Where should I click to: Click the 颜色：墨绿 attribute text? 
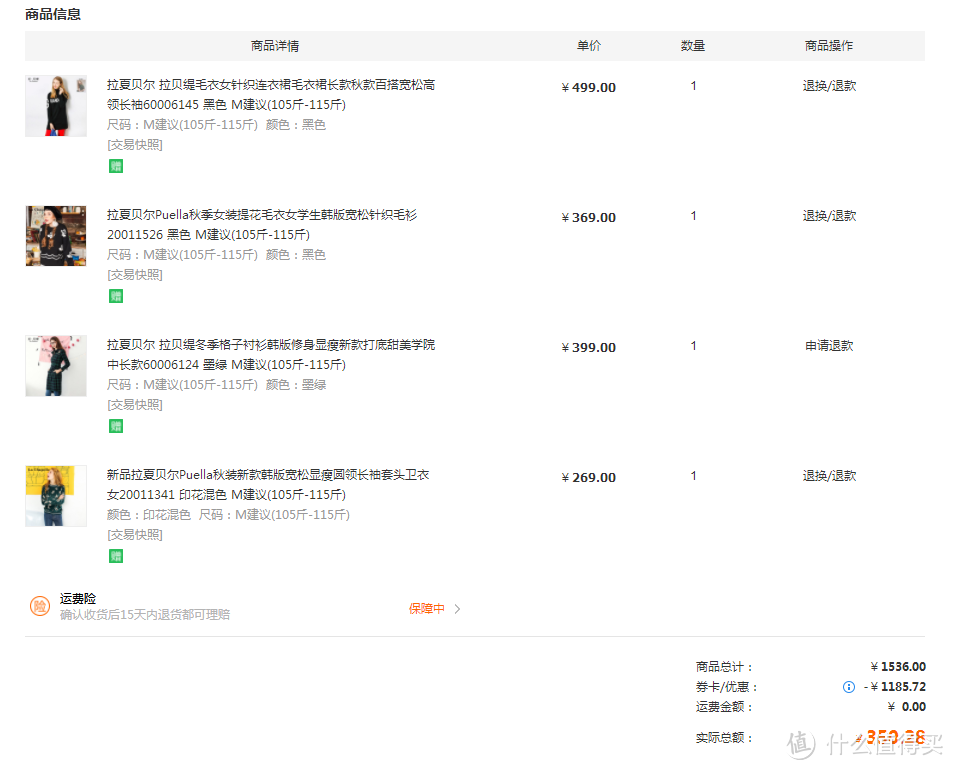coord(296,385)
